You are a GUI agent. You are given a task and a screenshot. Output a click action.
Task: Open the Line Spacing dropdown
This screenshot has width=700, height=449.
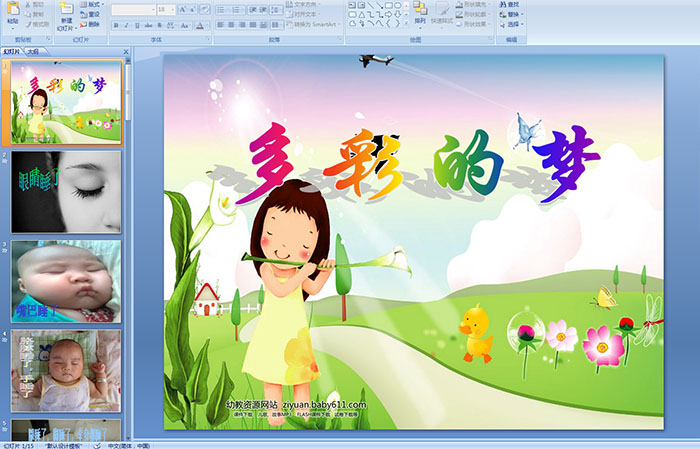(x=276, y=9)
